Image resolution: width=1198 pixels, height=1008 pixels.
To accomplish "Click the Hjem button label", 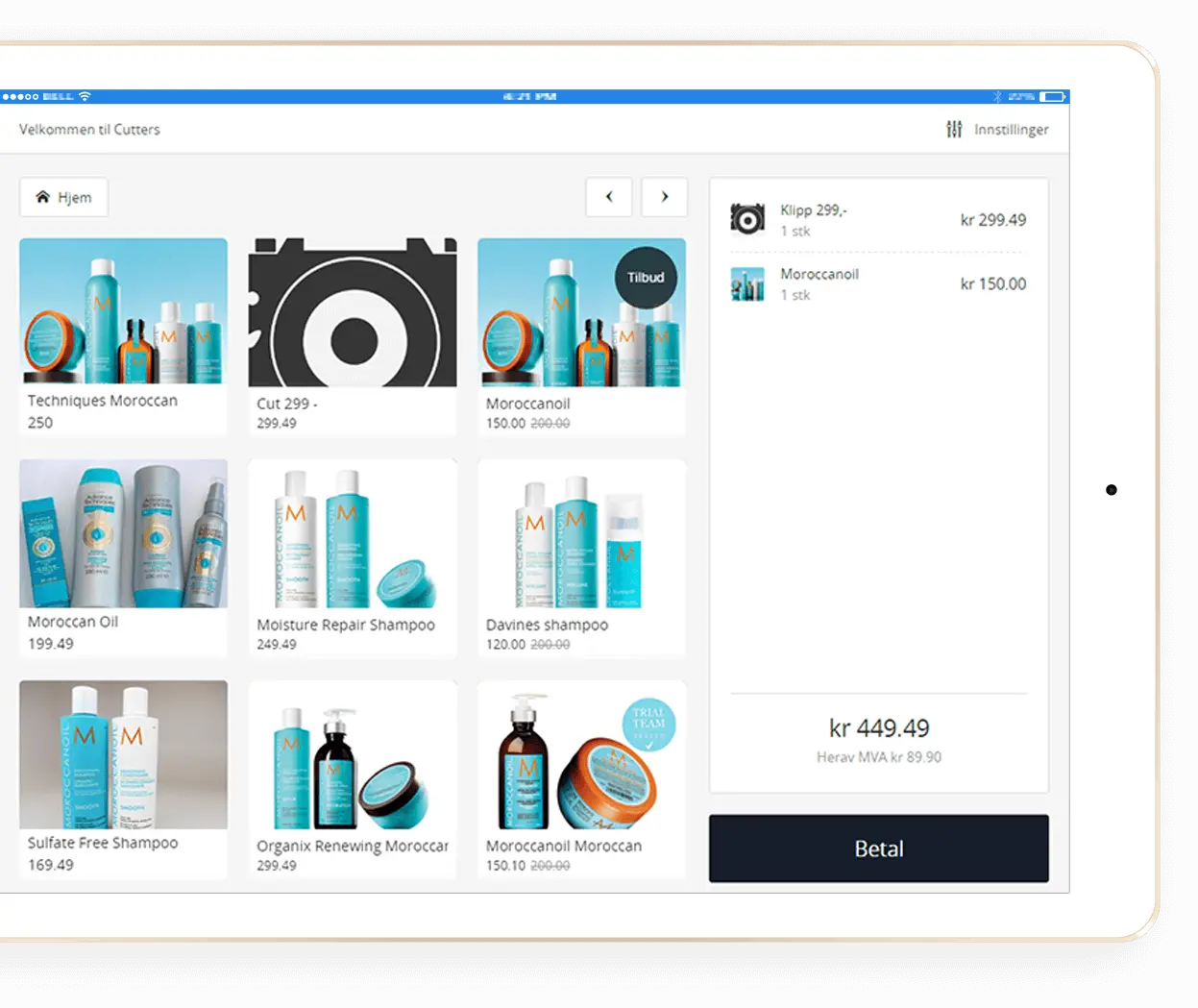I will coord(75,198).
